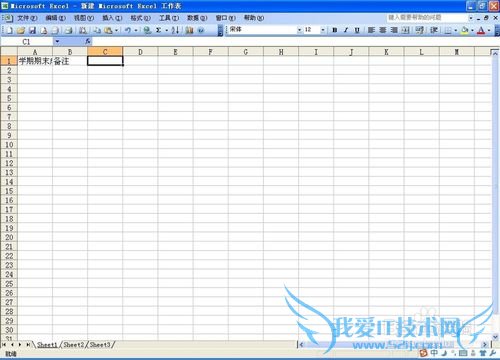Click the Select All corner button
Viewport: 500px width, 360px height.
point(9,52)
